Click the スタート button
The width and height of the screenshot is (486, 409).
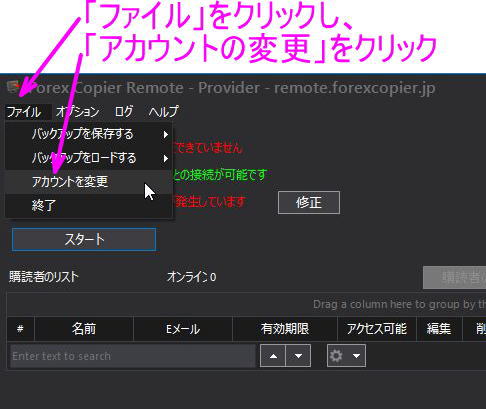coord(84,239)
